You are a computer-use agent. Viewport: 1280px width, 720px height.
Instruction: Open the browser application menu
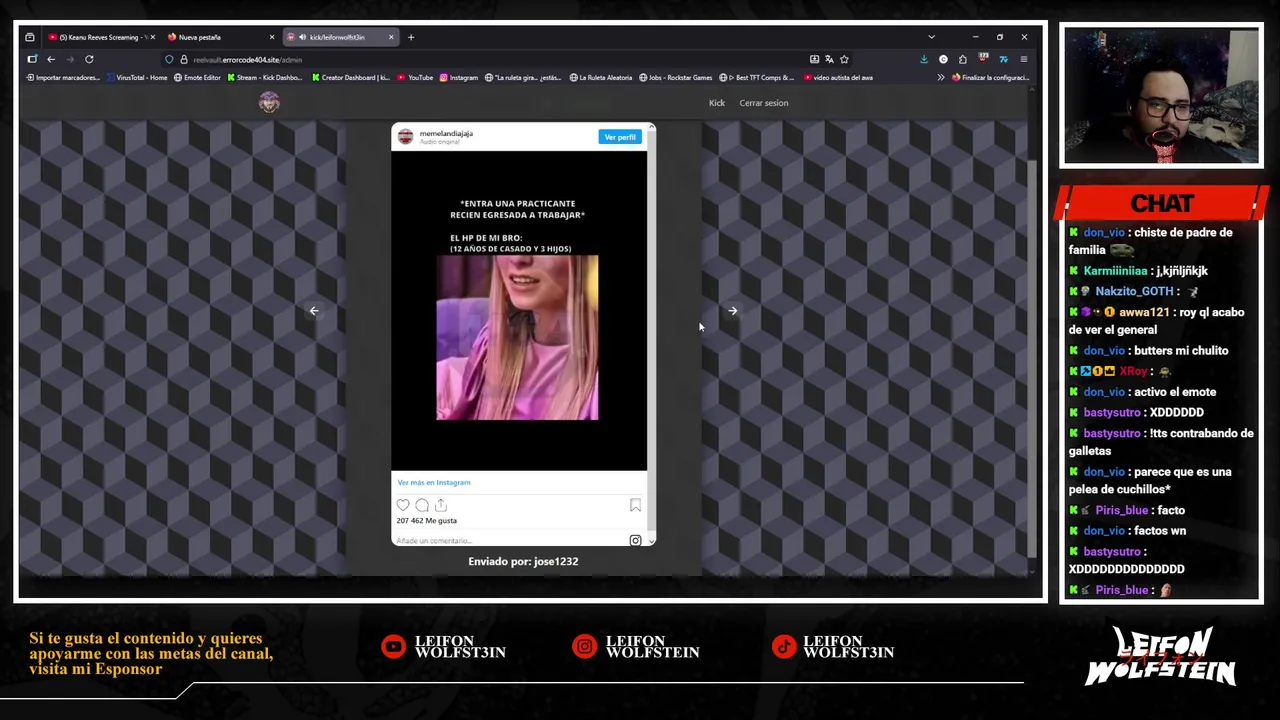click(x=1023, y=59)
